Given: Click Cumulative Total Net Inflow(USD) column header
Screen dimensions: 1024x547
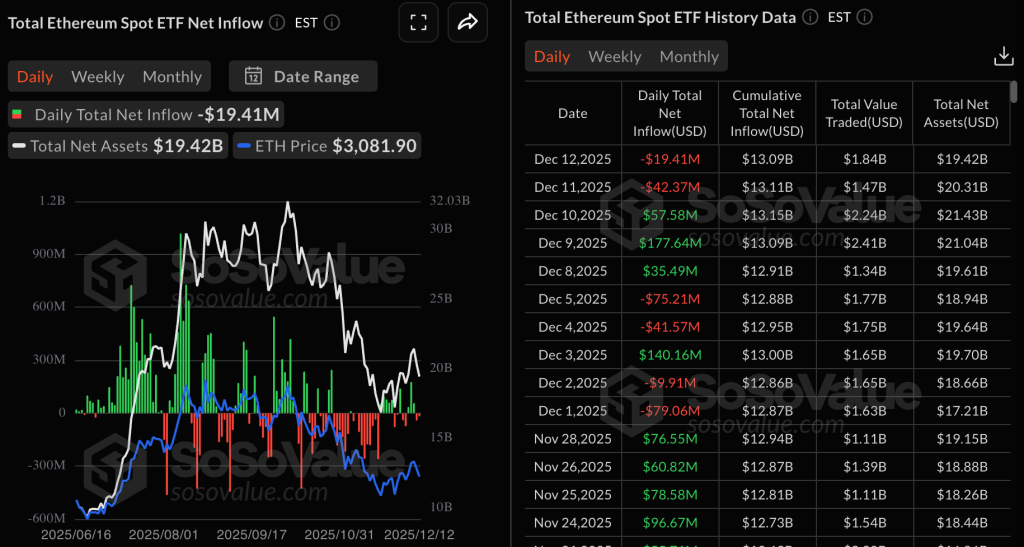Looking at the screenshot, I should pos(767,113).
